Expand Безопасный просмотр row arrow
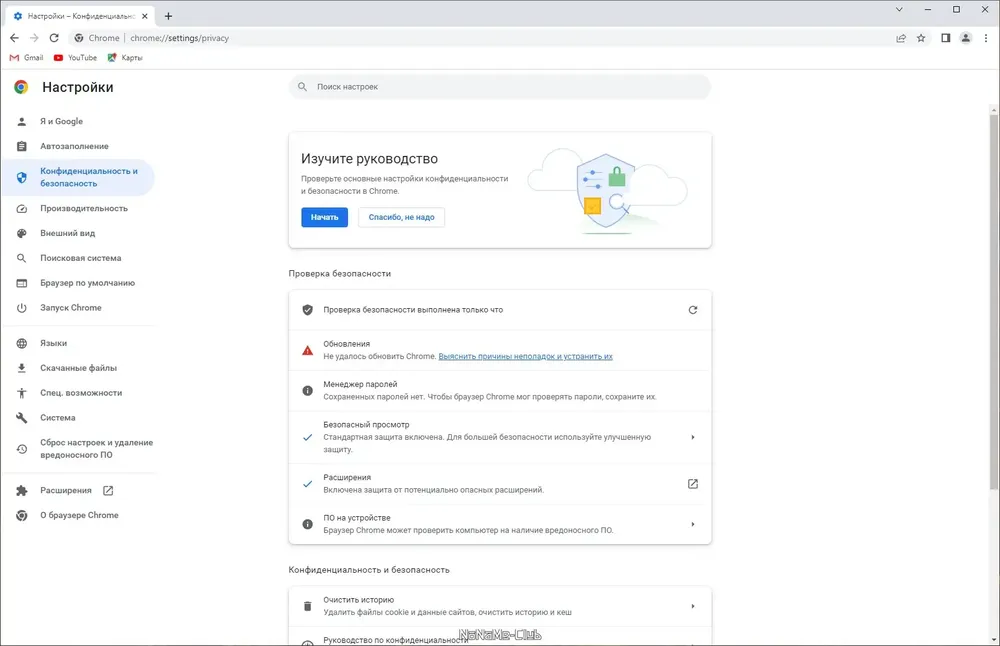 693,437
